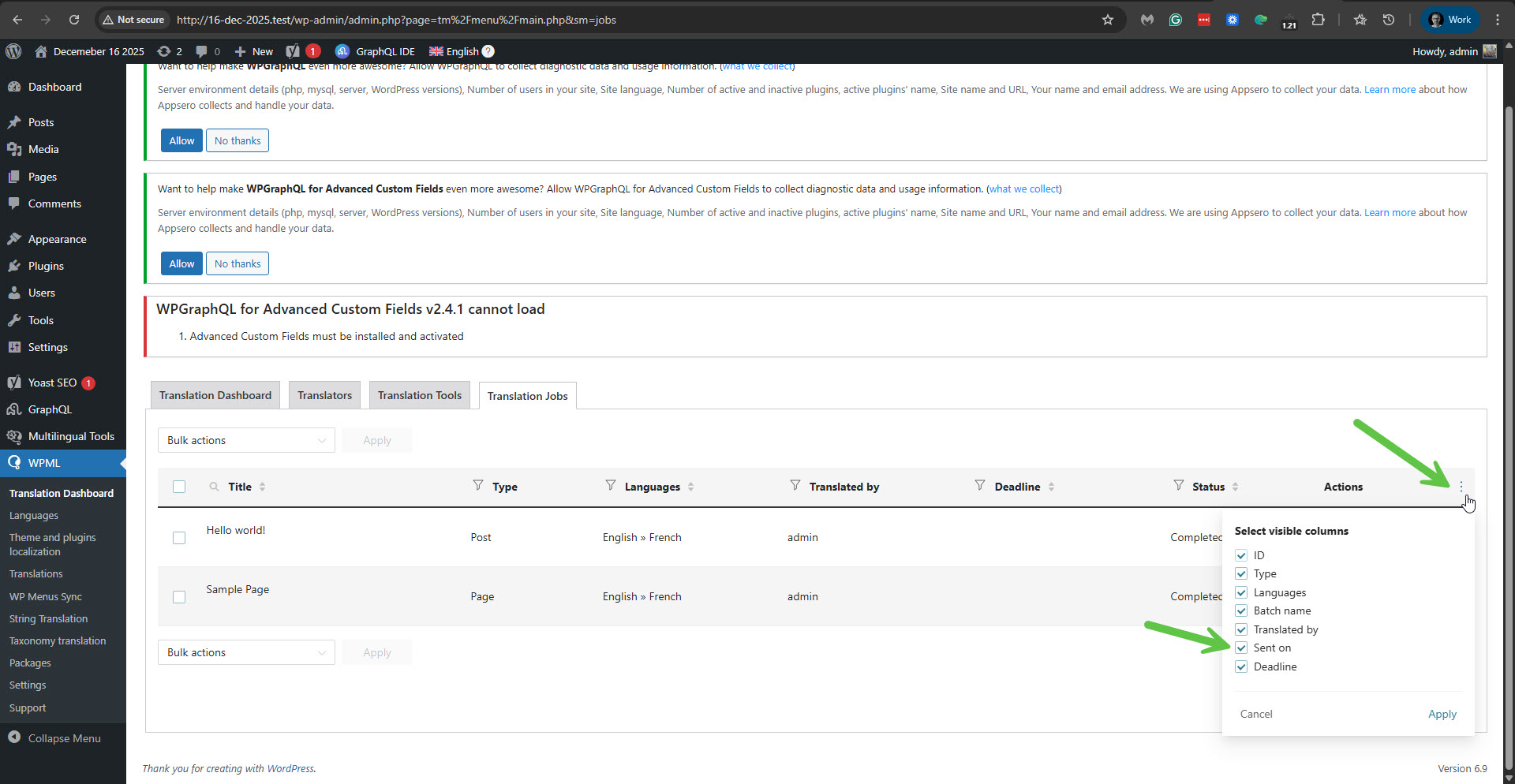The width and height of the screenshot is (1515, 784).
Task: Open the New content menu in admin bar
Action: [x=254, y=51]
